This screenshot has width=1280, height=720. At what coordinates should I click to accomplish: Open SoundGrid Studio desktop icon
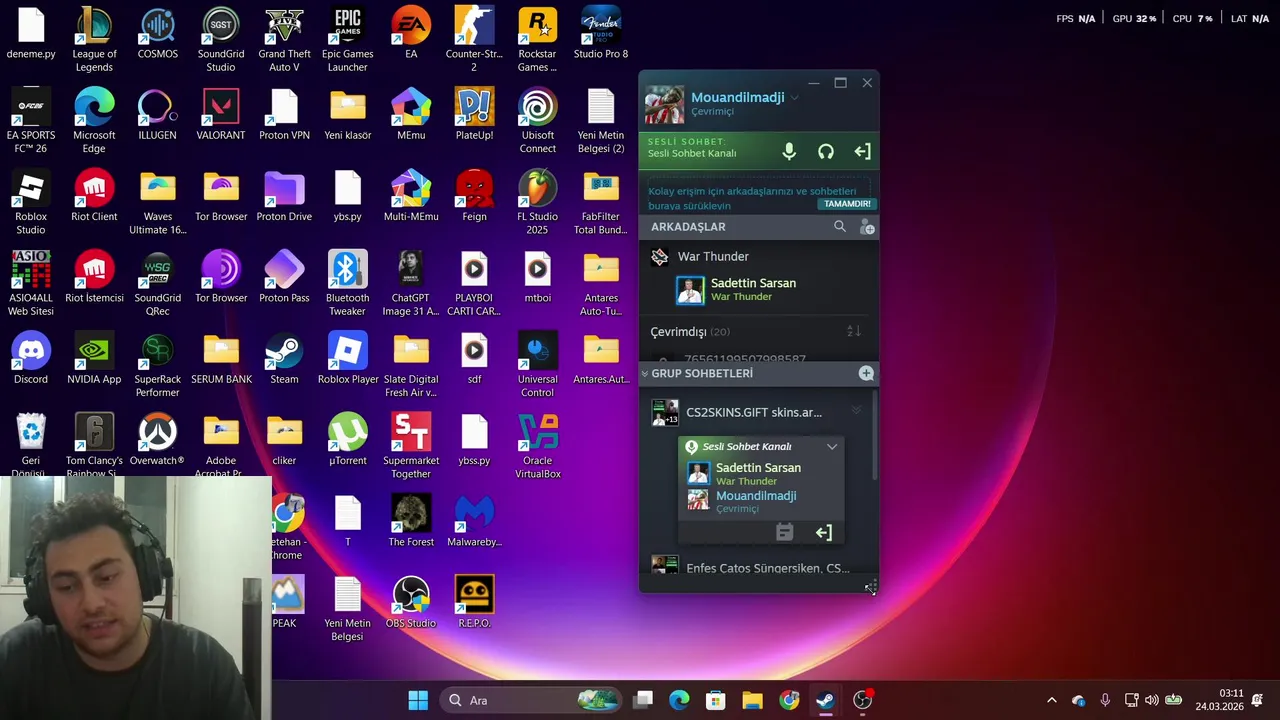[221, 40]
